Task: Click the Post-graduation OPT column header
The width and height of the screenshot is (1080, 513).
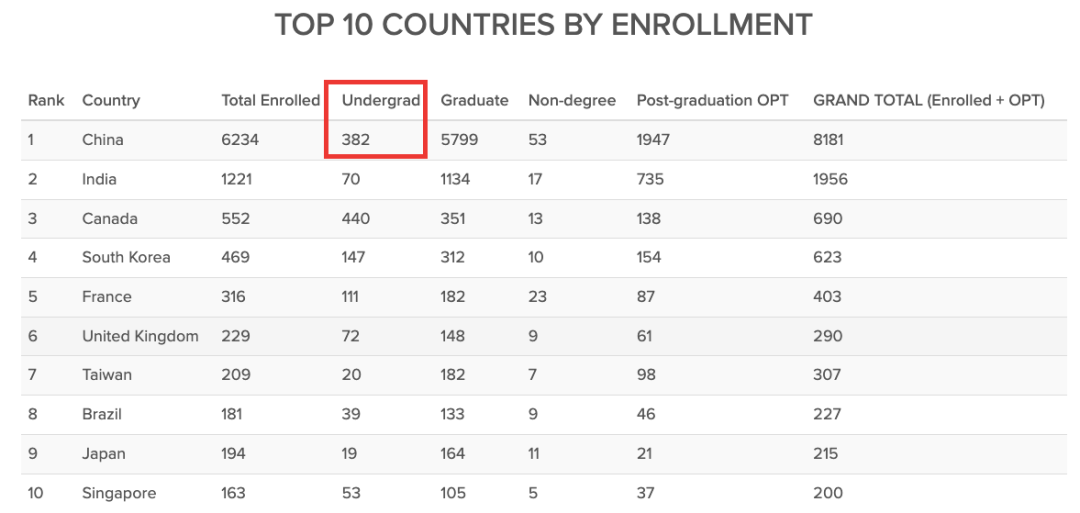Action: [712, 101]
